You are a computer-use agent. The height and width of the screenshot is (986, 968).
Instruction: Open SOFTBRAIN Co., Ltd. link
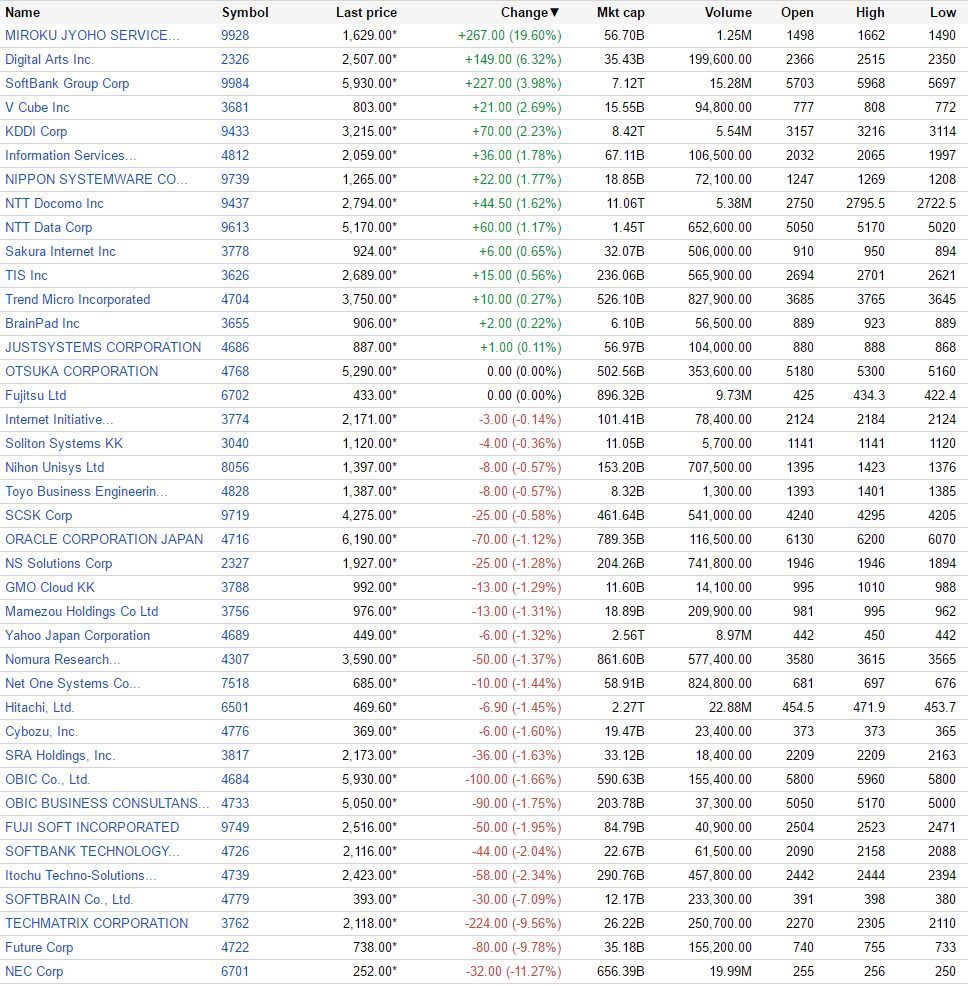pos(69,899)
